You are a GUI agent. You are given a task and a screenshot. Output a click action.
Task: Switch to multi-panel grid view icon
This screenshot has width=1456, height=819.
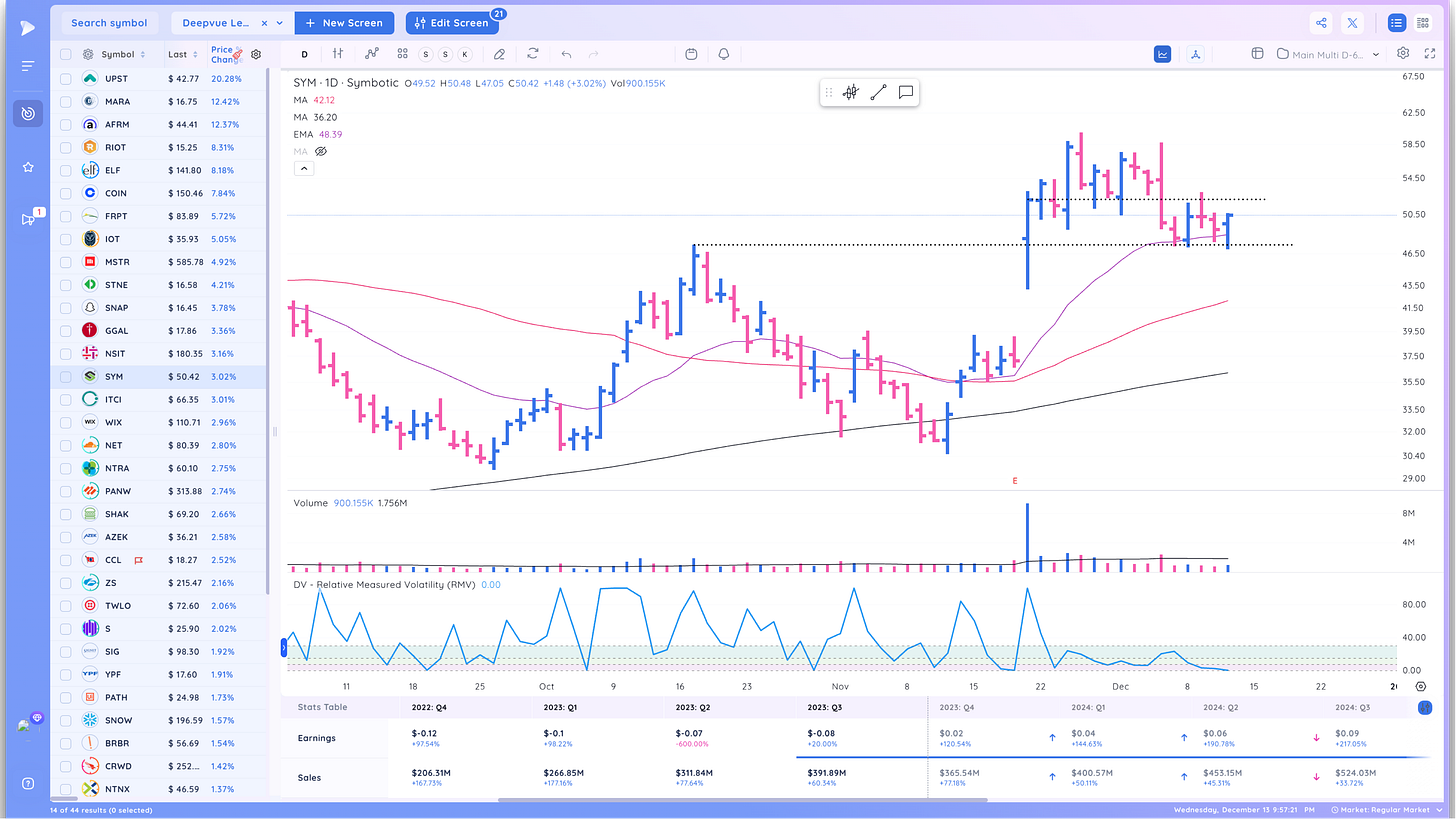[x=1423, y=23]
